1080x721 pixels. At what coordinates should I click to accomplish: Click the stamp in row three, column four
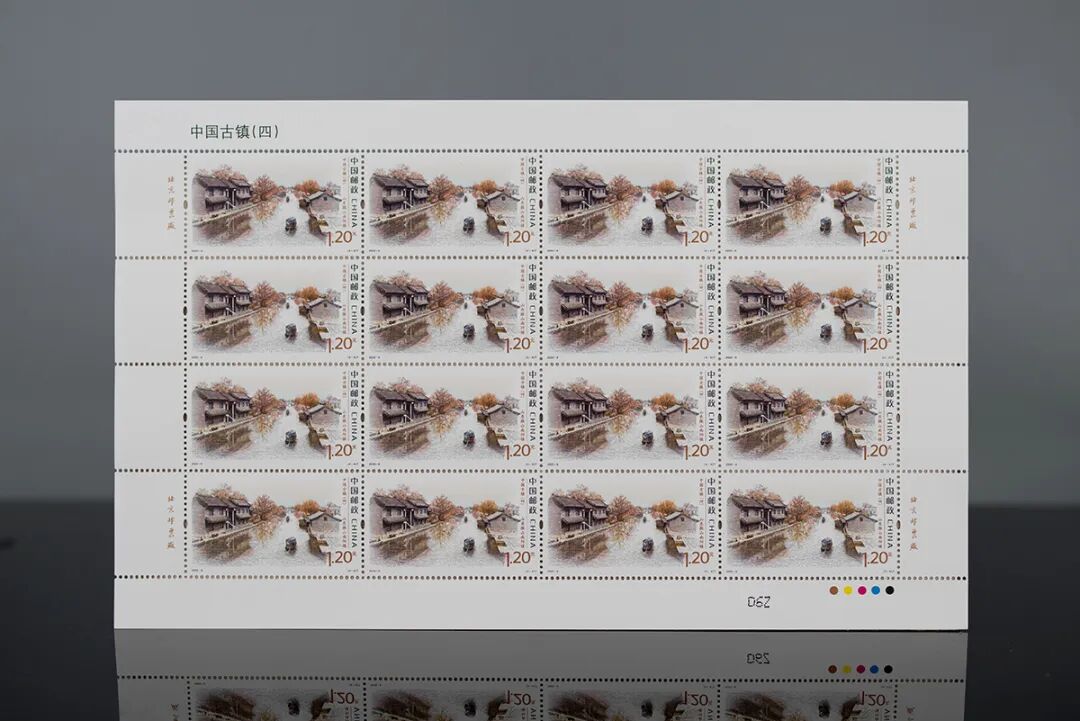811,416
